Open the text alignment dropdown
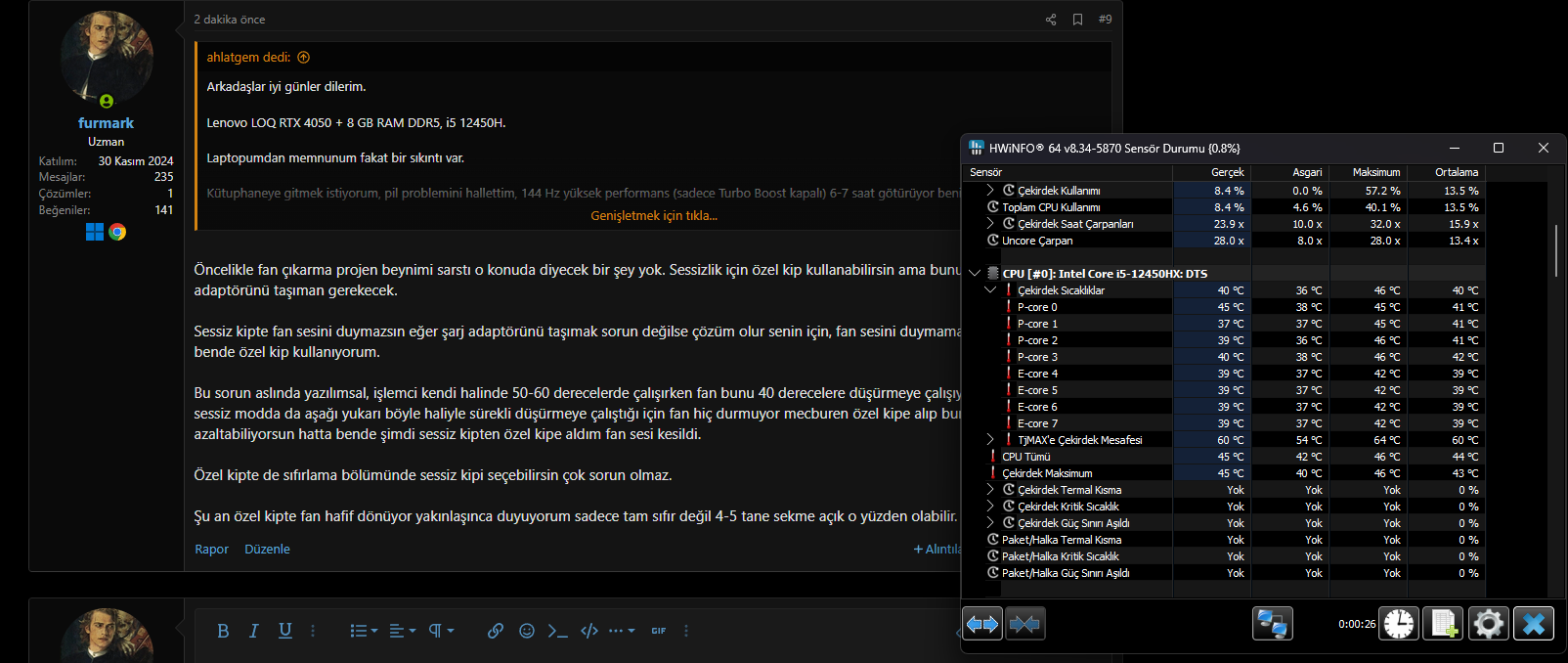Image resolution: width=1568 pixels, height=663 pixels. (402, 631)
